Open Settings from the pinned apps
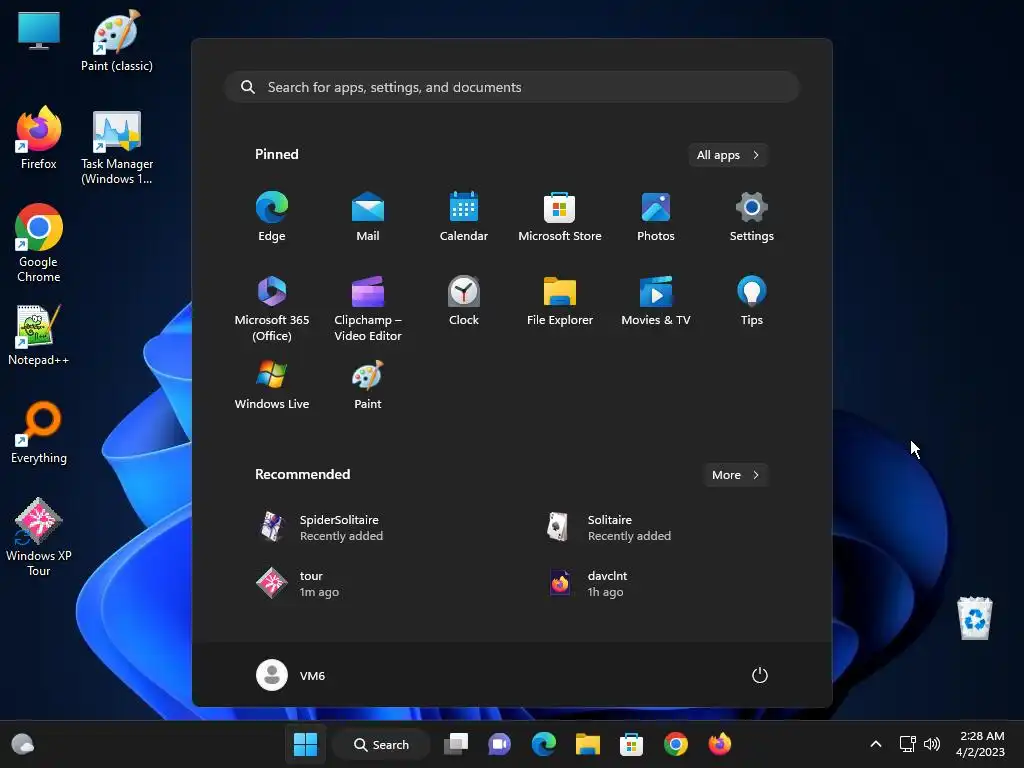The height and width of the screenshot is (768, 1024). (x=752, y=216)
